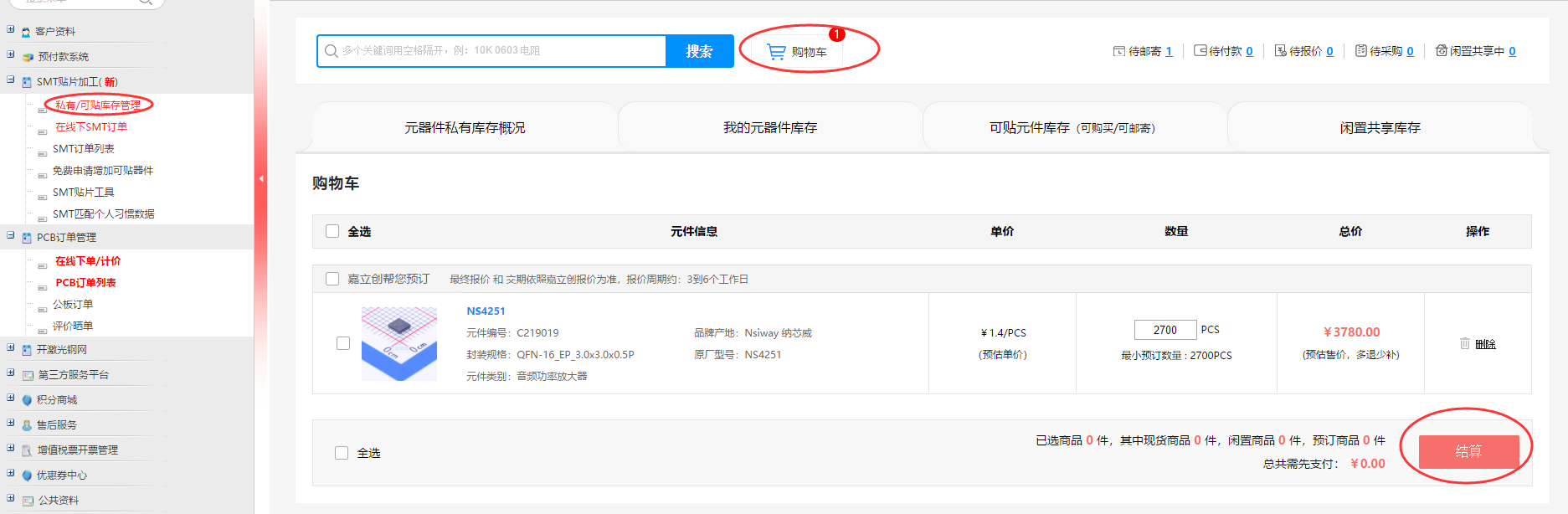The height and width of the screenshot is (514, 1568).
Task: Expand the 客户资料 tree node
Action: [x=10, y=30]
